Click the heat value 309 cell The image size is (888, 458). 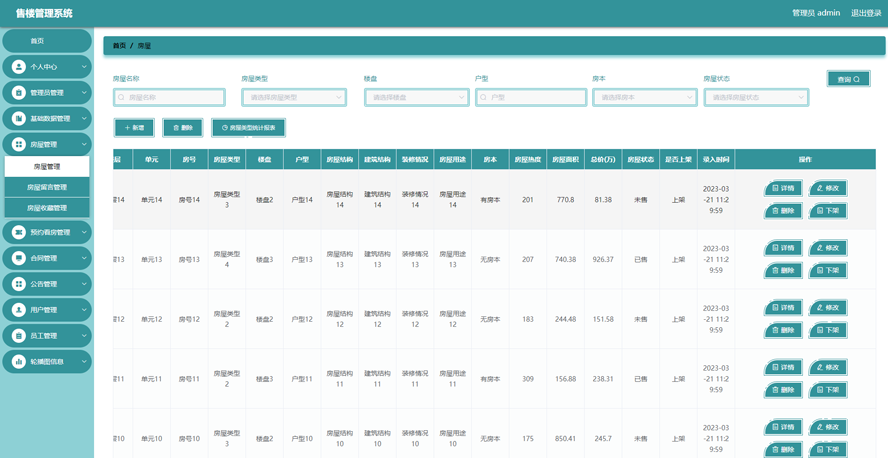click(528, 379)
